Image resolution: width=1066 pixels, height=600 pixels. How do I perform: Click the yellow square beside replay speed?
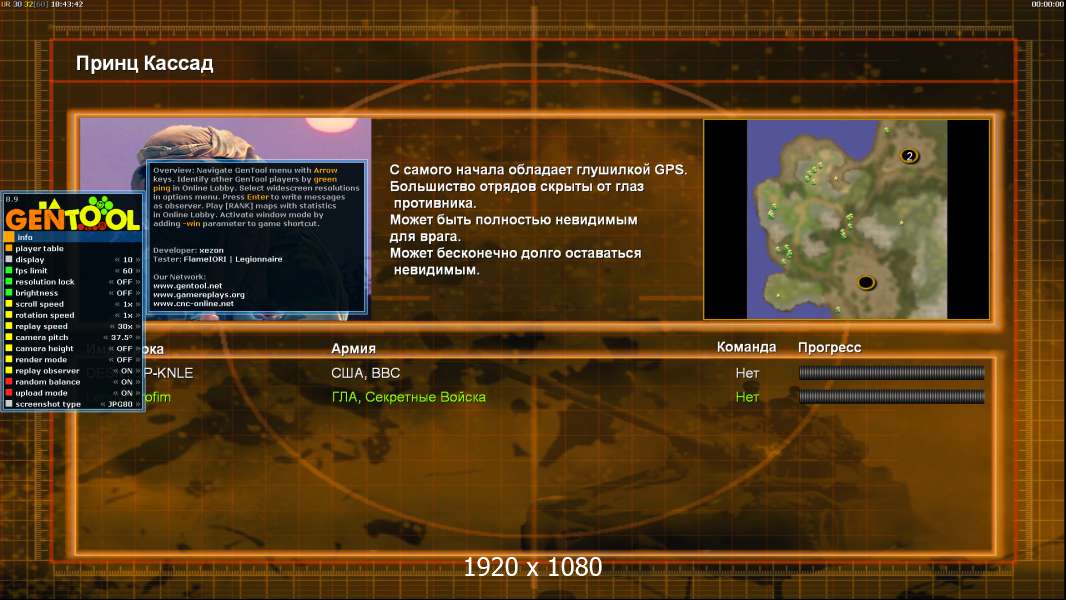coord(9,326)
